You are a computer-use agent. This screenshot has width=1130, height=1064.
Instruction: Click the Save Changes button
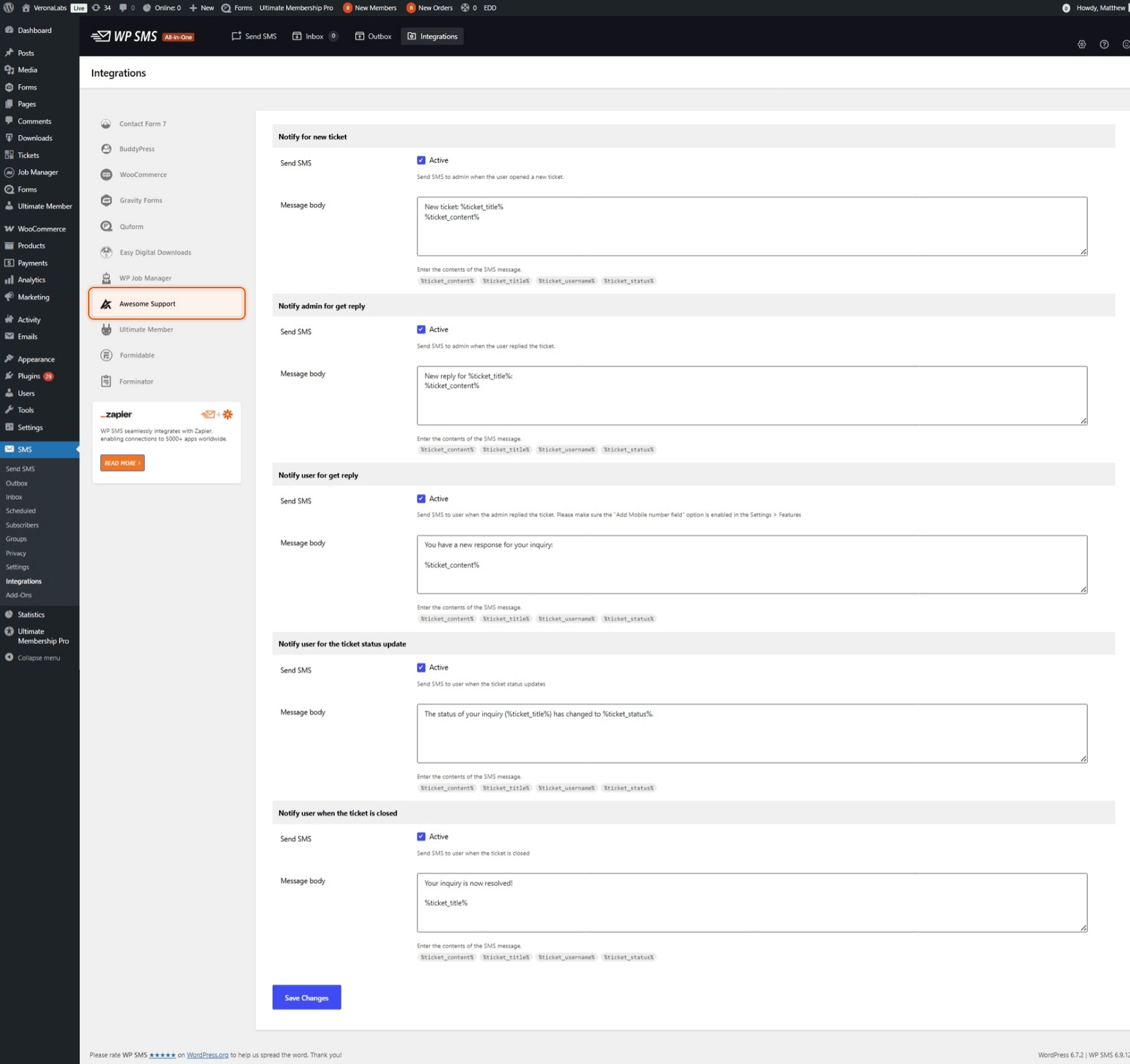[x=307, y=998]
